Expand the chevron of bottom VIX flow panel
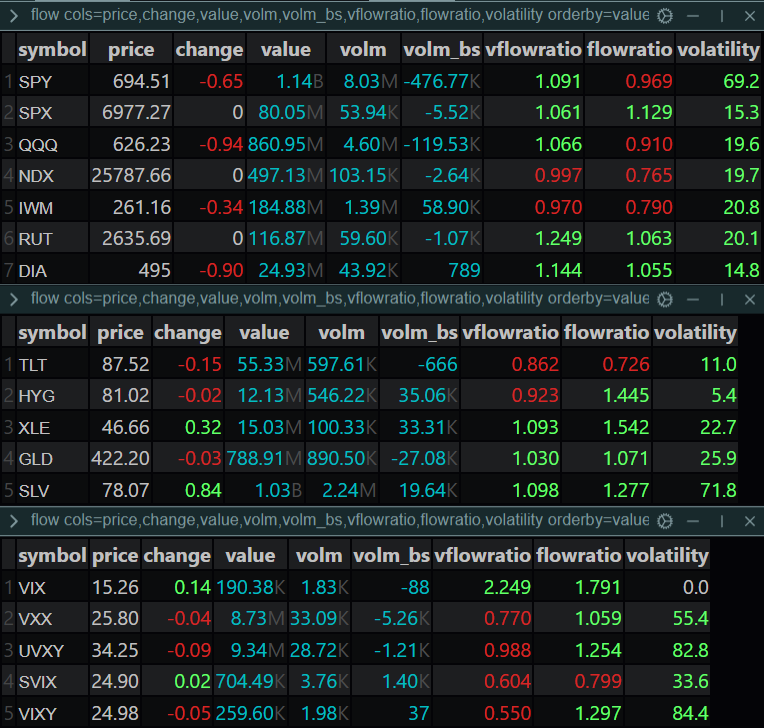This screenshot has width=764, height=728. tap(14, 521)
